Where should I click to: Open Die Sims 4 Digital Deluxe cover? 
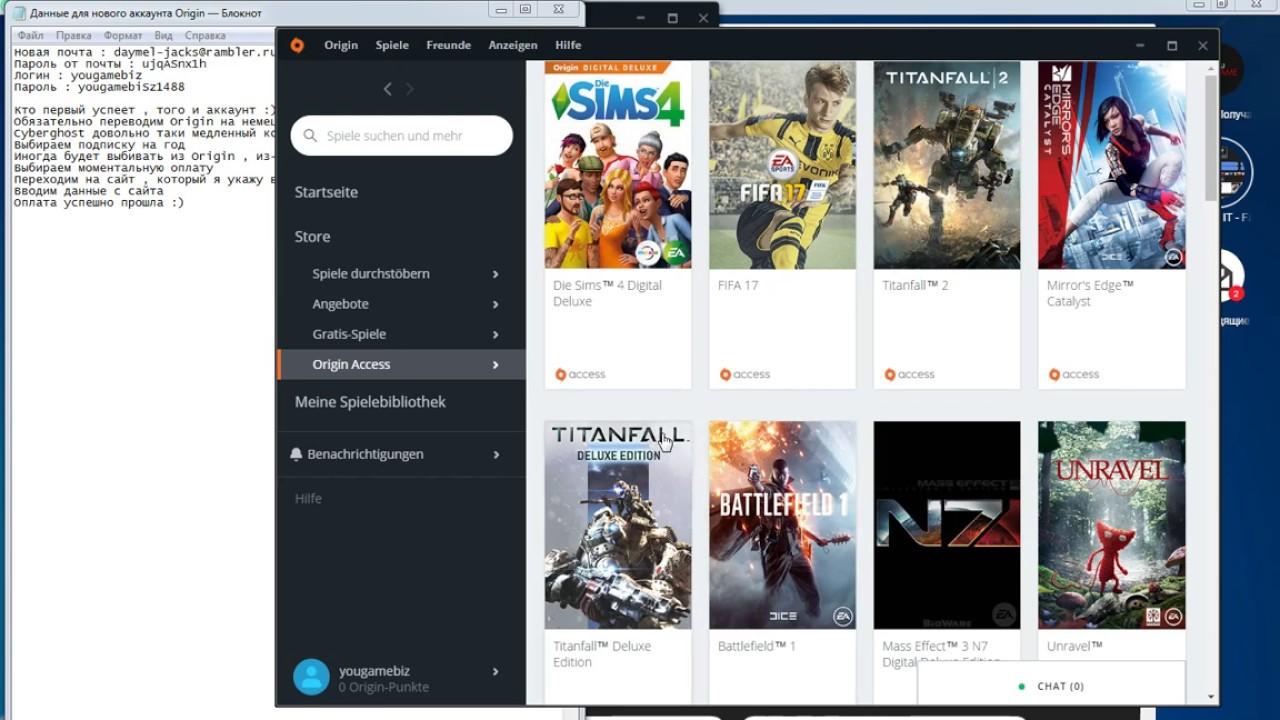(x=618, y=165)
